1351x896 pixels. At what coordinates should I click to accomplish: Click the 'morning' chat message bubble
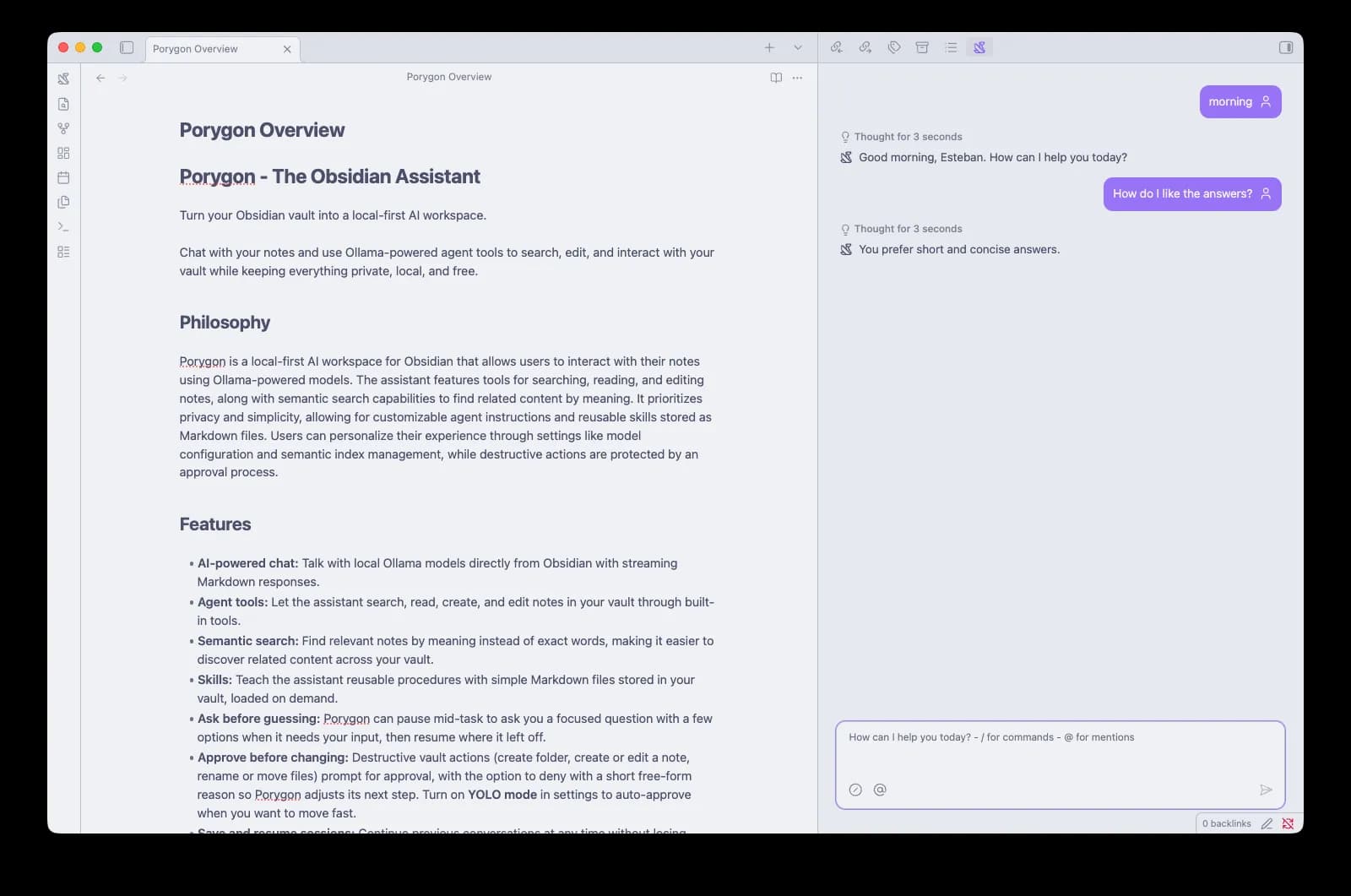pos(1240,101)
